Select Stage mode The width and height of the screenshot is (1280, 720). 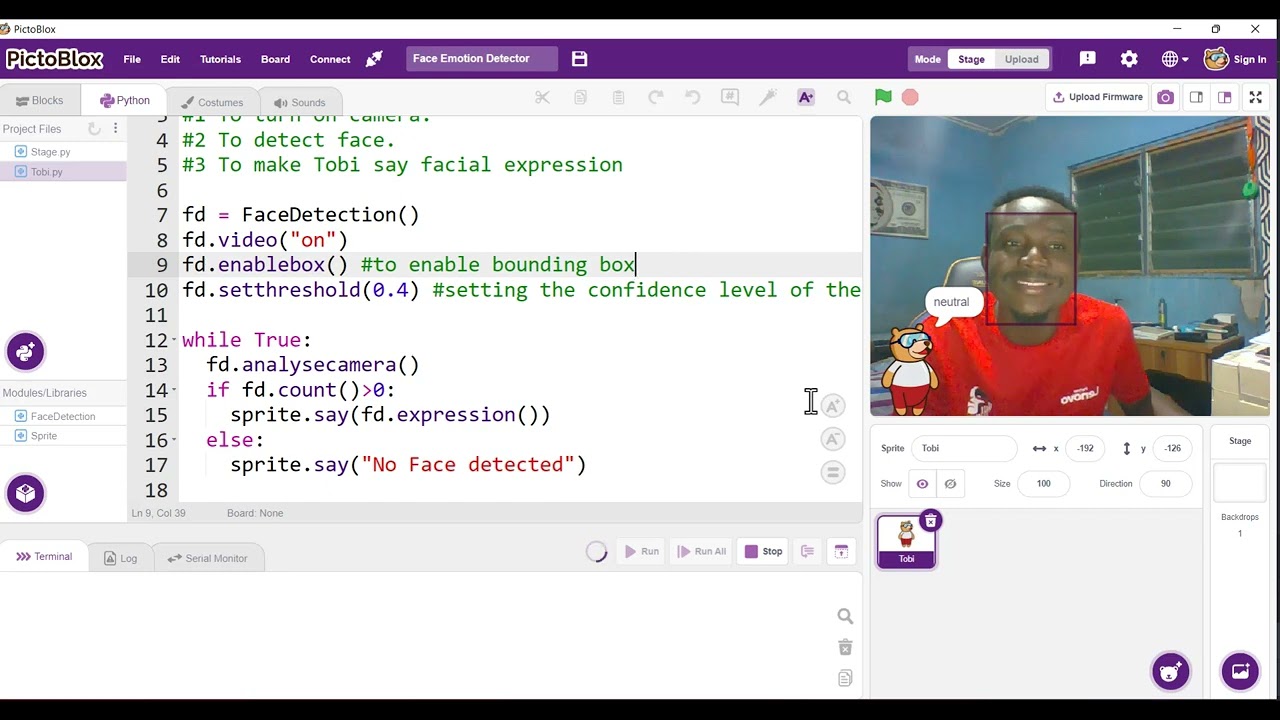tap(972, 59)
